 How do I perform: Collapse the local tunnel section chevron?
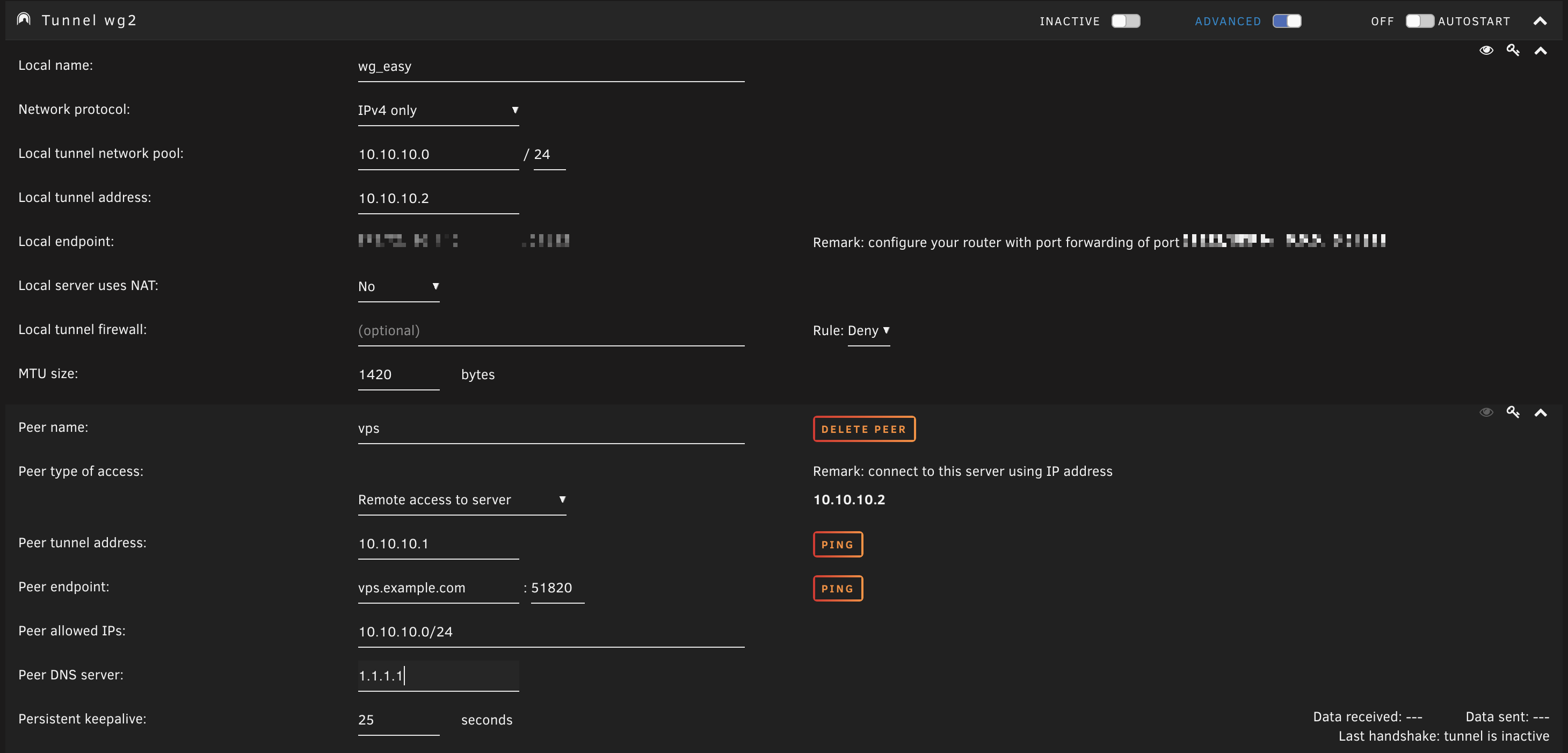click(x=1540, y=51)
